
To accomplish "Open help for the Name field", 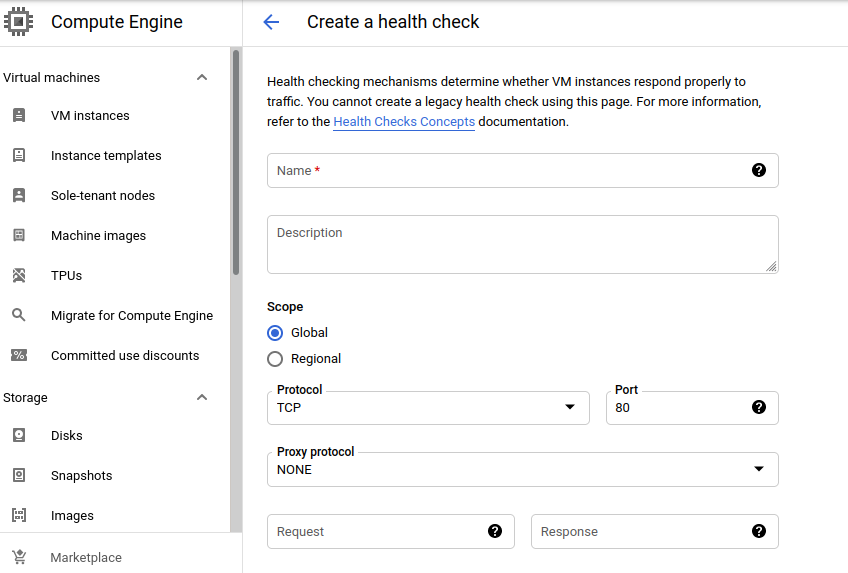I will point(759,170).
